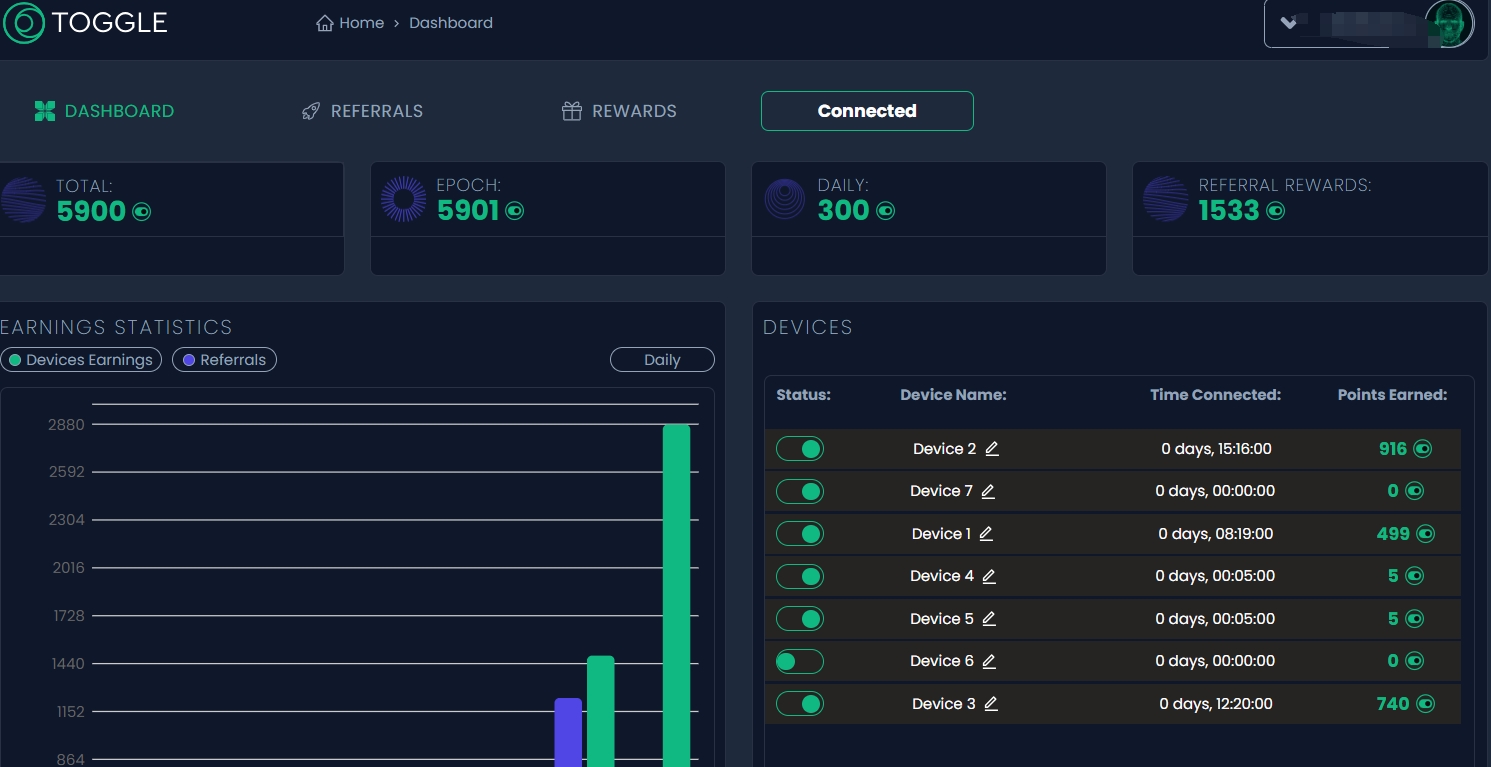Screen dimensions: 1491x767
Task: Click the token icon beside 740 points
Action: click(1425, 704)
